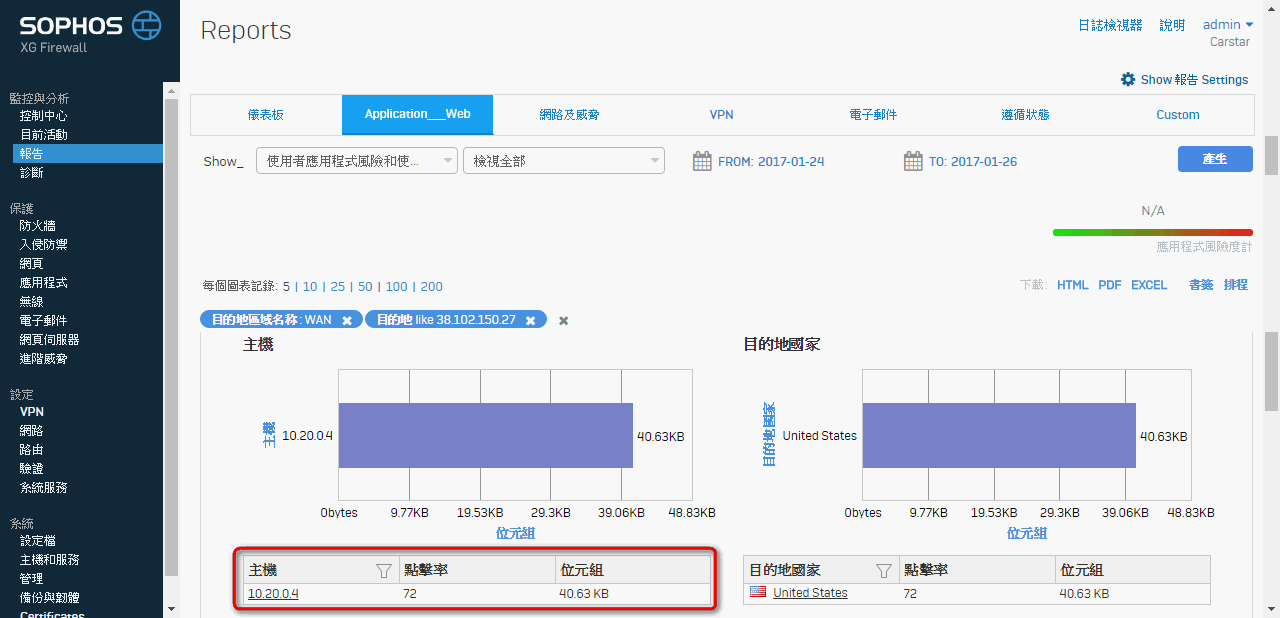Switch to the 網路及威脅 tab
Image resolution: width=1280 pixels, height=618 pixels.
569,115
